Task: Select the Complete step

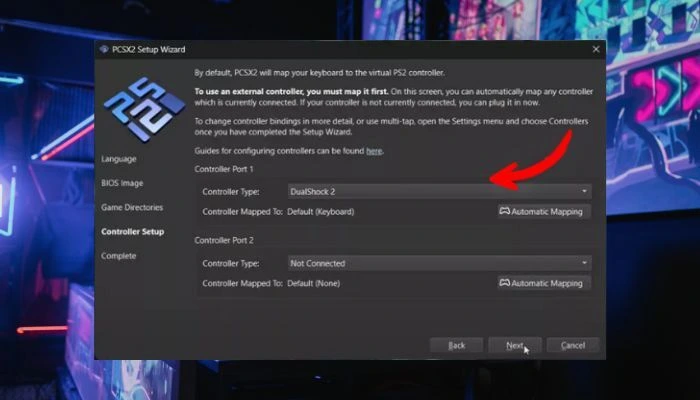Action: click(x=118, y=256)
